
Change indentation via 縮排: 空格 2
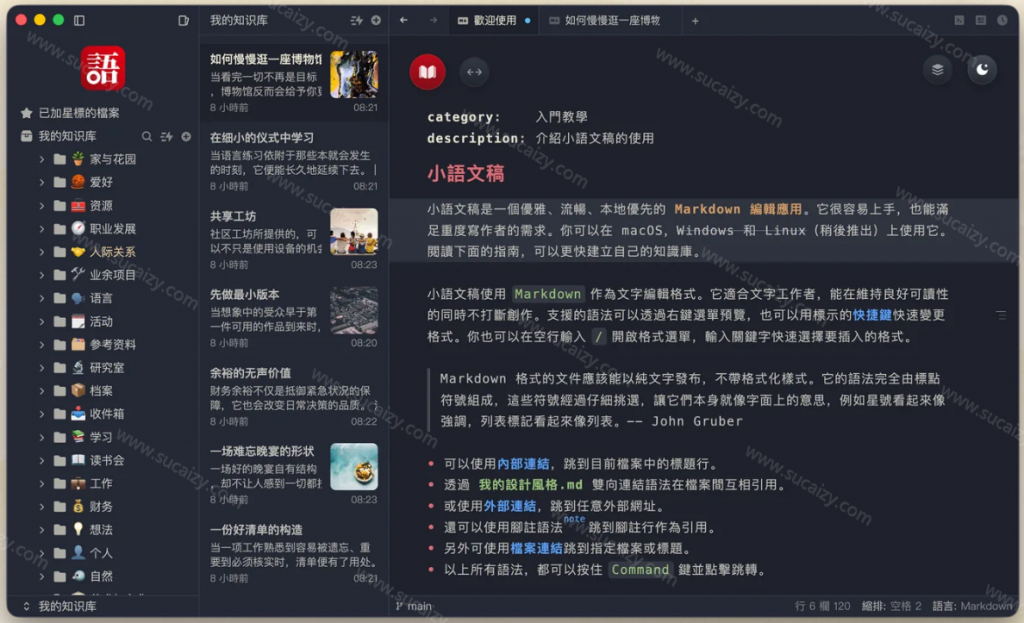[x=891, y=606]
